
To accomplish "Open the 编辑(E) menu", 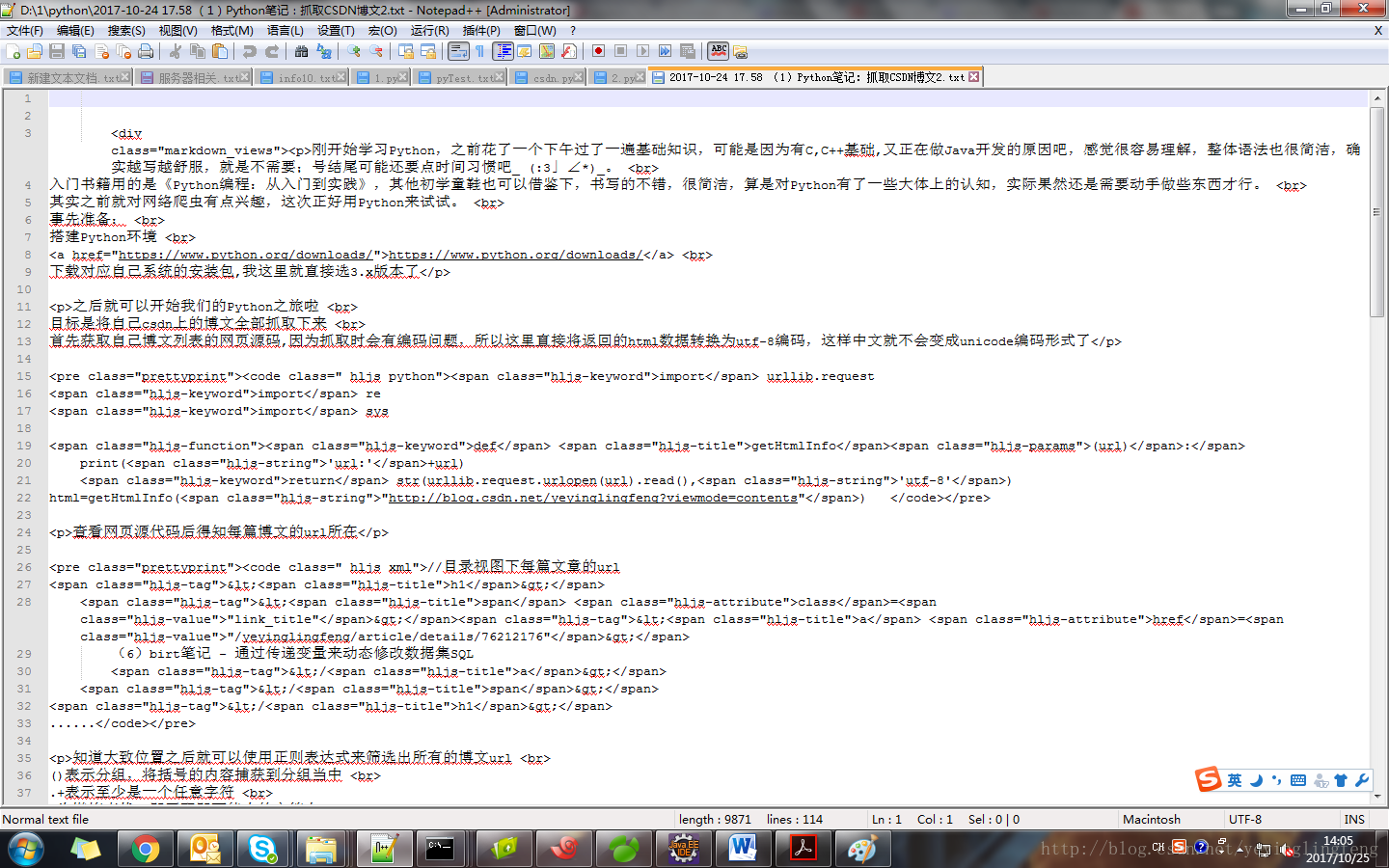I will (x=75, y=31).
